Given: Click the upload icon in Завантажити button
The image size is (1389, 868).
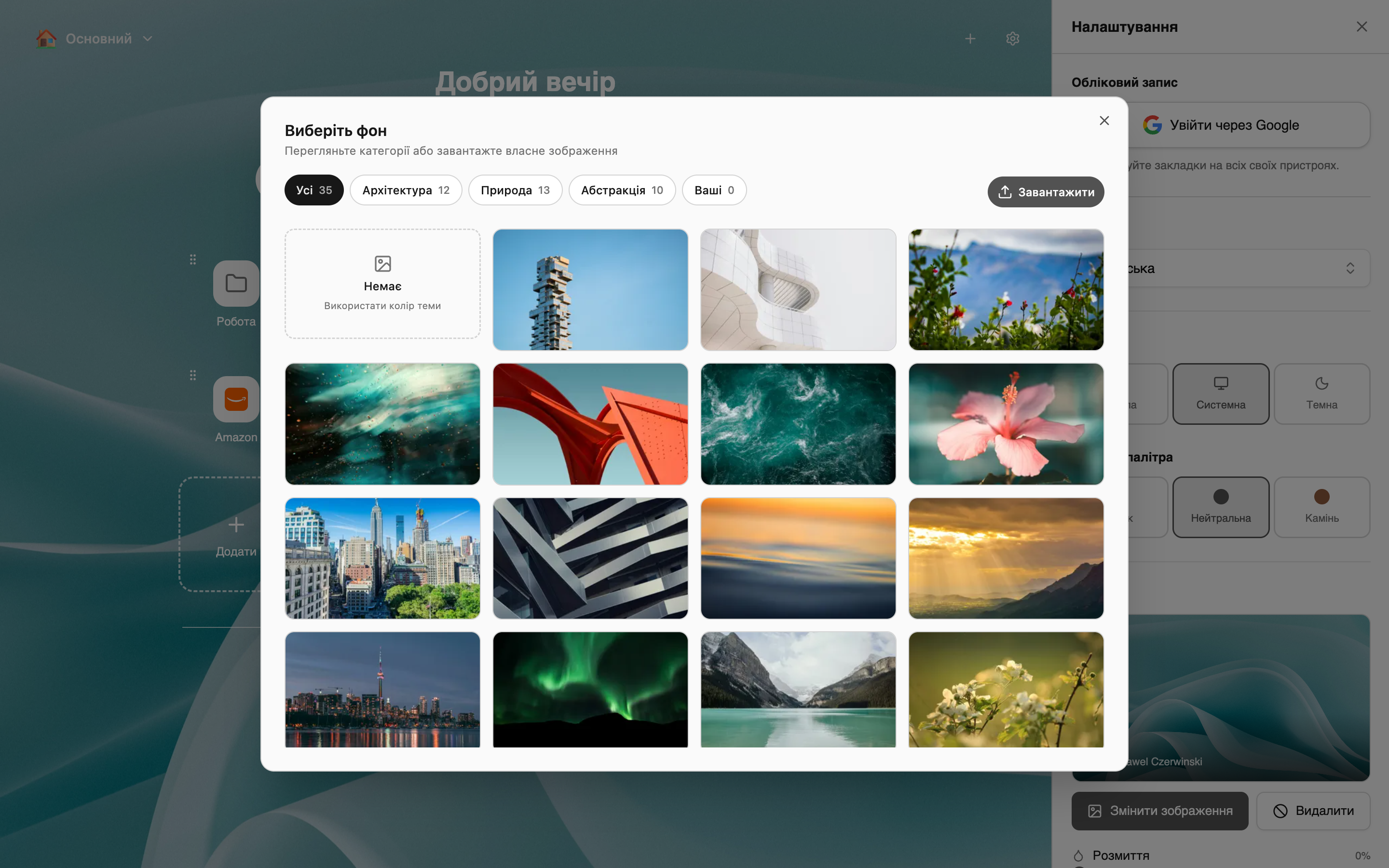Looking at the screenshot, I should [x=1005, y=192].
